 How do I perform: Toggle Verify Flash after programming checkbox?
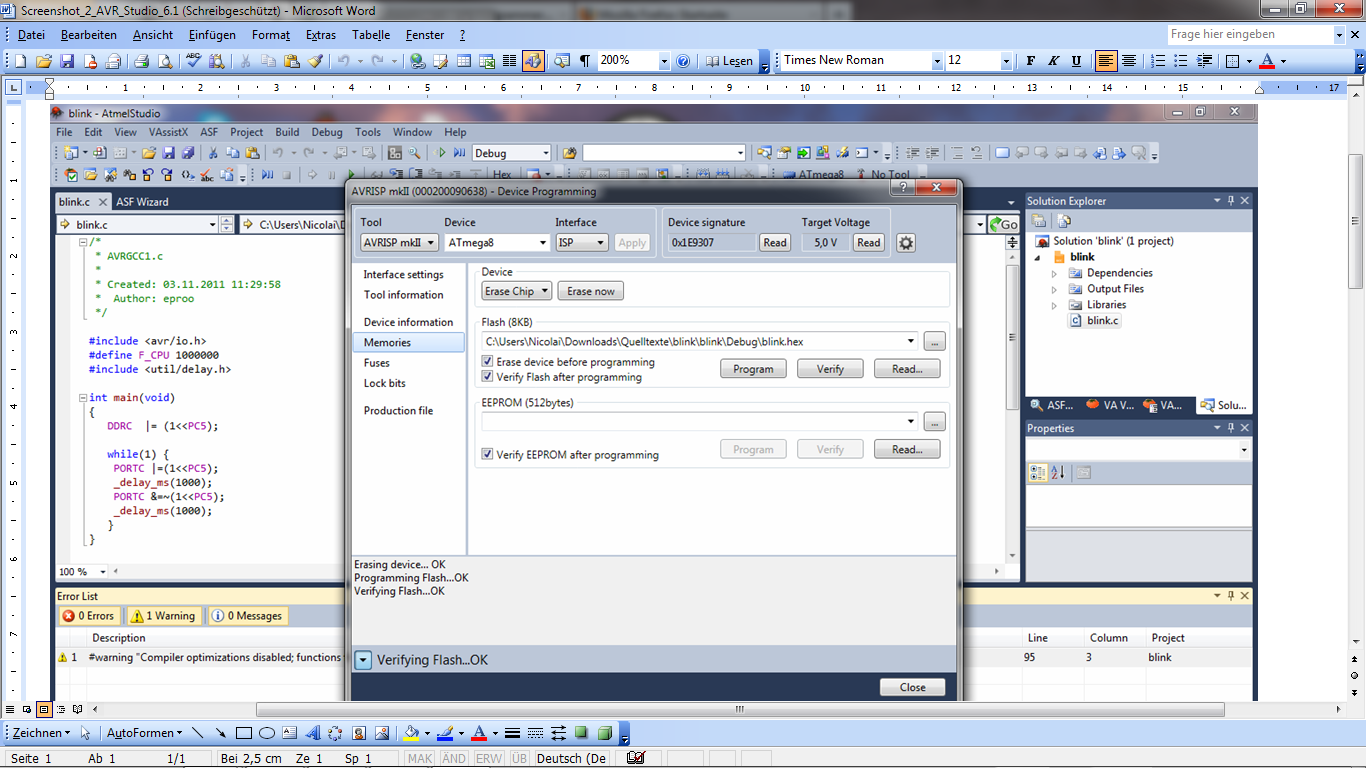click(x=488, y=377)
